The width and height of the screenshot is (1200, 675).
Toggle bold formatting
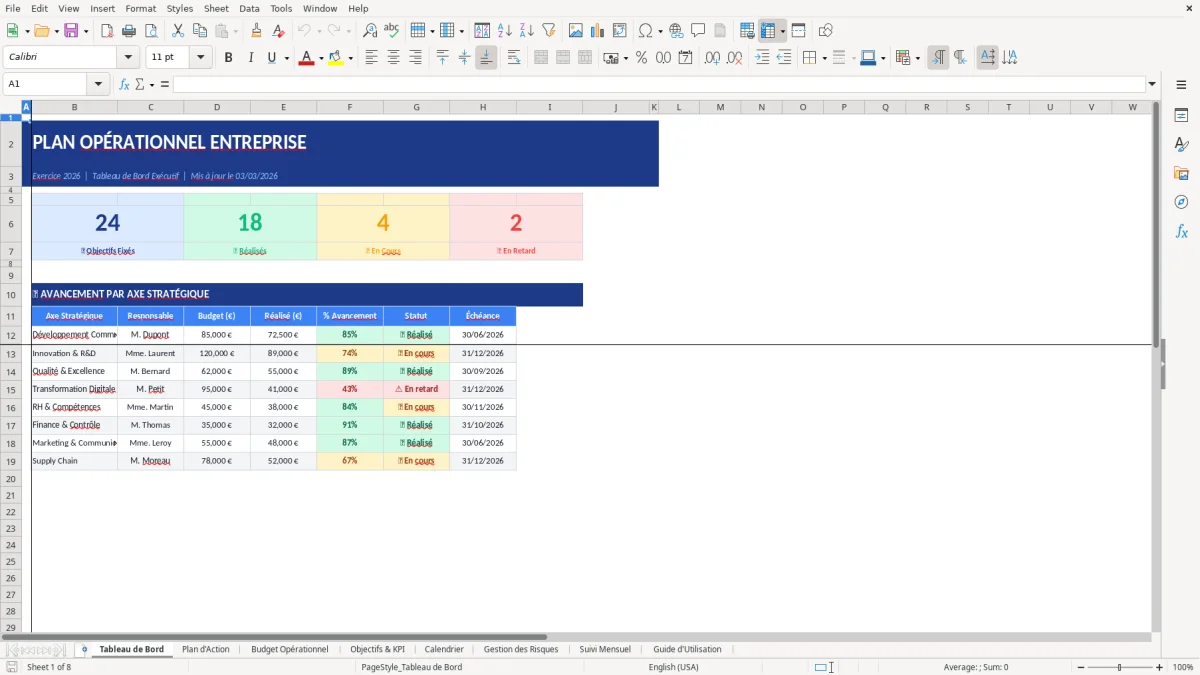pos(228,57)
